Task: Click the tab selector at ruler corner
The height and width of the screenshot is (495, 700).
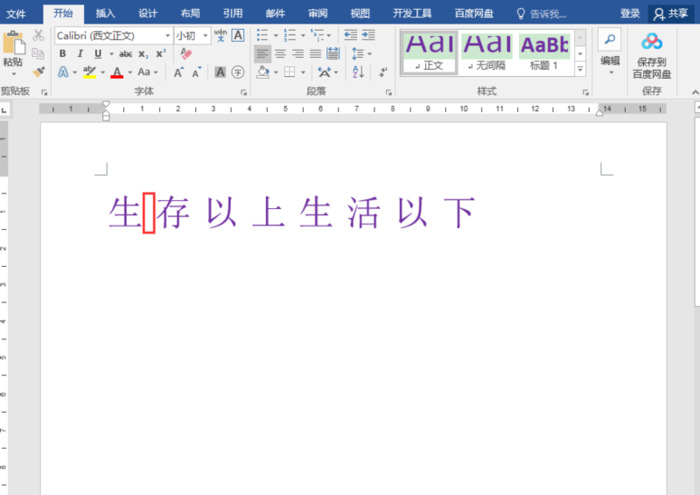Action: pos(4,110)
